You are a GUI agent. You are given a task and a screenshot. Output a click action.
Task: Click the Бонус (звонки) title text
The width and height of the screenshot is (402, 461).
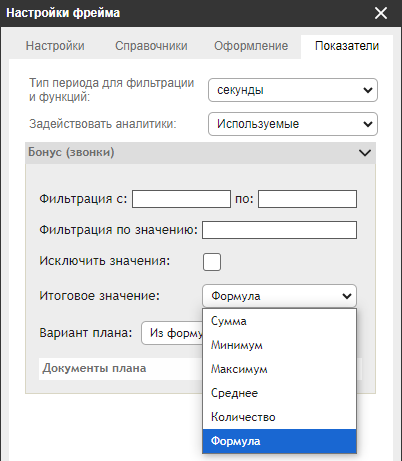(x=71, y=152)
